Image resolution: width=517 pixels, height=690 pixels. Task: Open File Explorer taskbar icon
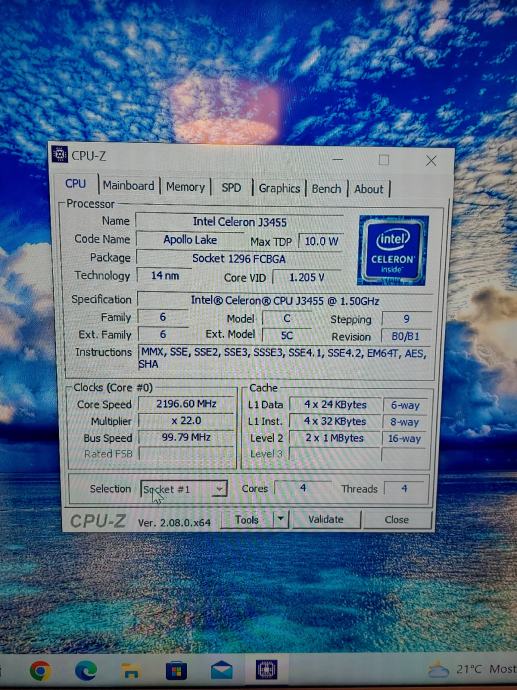click(x=131, y=671)
